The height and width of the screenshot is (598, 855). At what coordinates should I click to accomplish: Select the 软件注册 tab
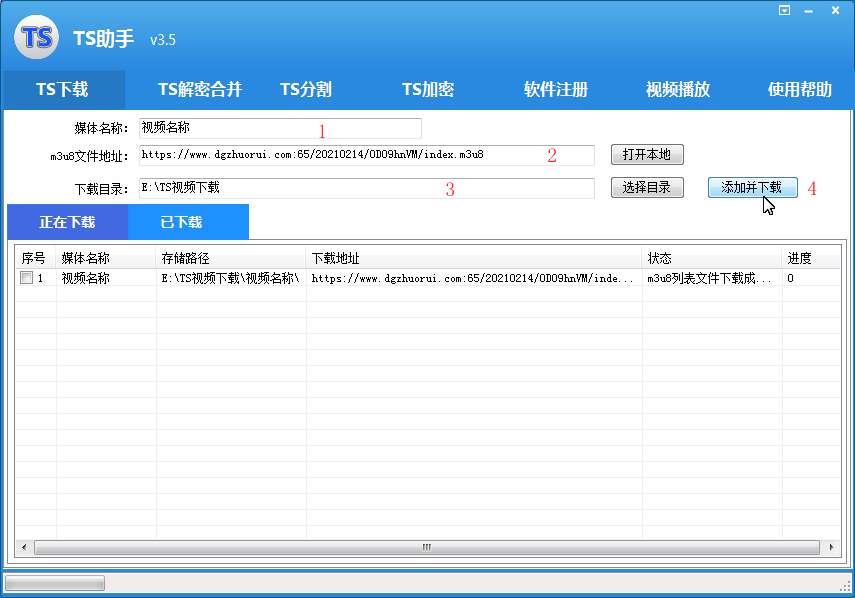(556, 90)
